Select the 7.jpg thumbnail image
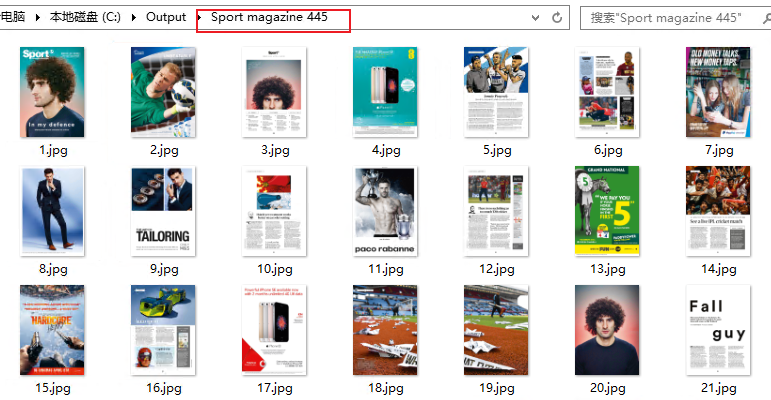The image size is (771, 400). 718,92
